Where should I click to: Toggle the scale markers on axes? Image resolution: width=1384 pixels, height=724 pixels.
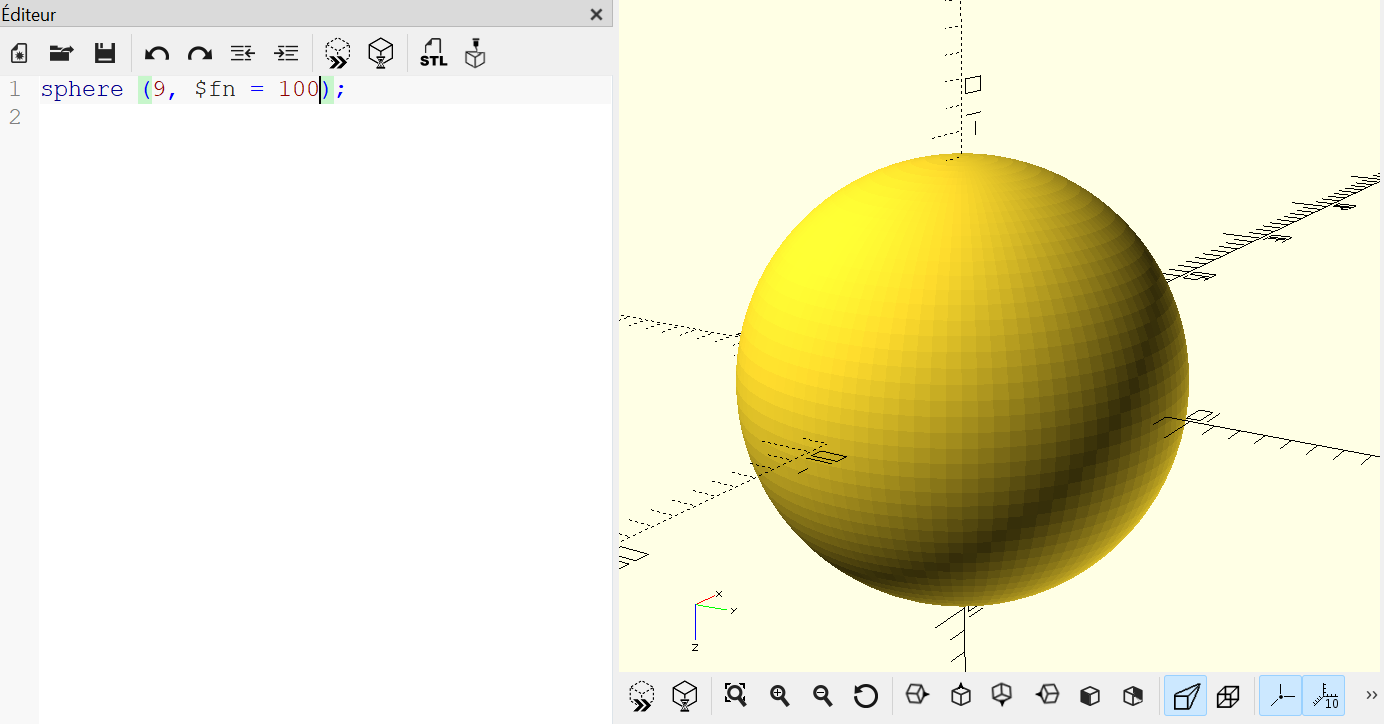(1324, 695)
